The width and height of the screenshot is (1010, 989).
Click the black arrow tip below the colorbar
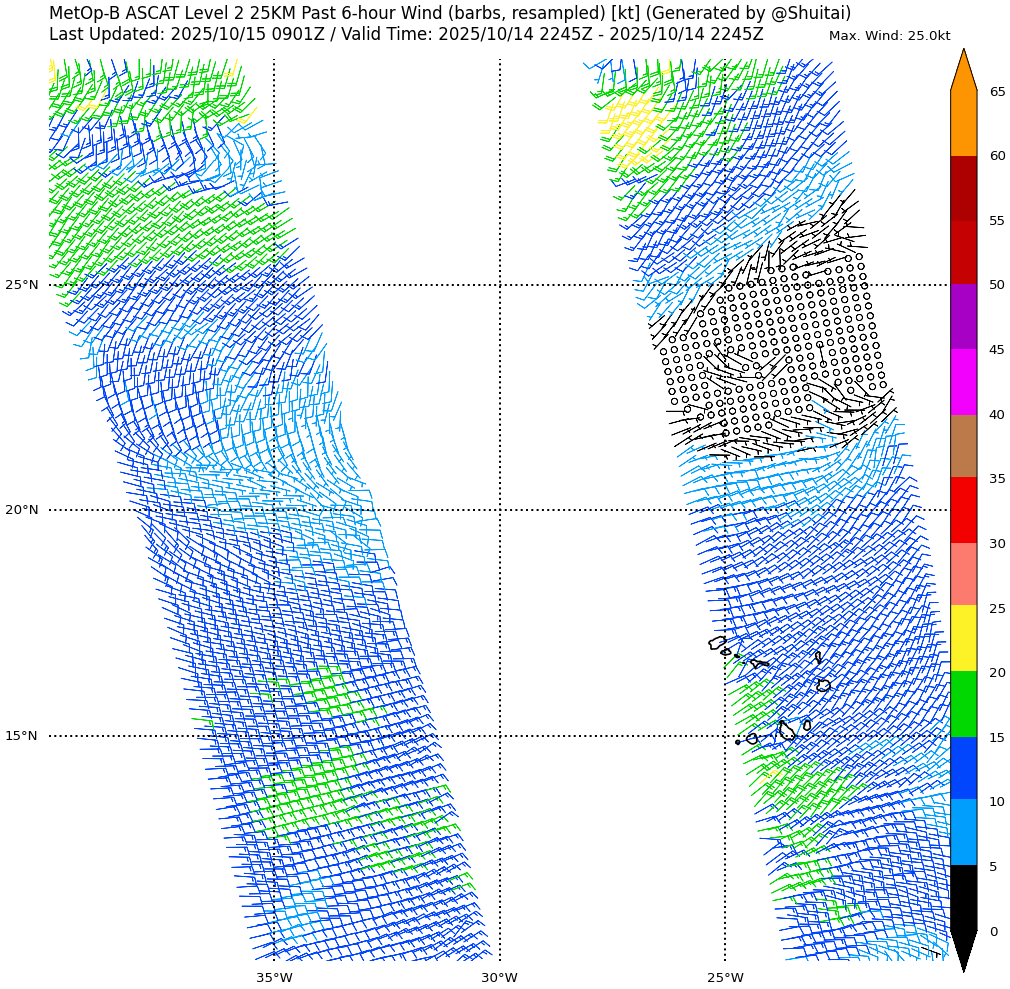(963, 950)
